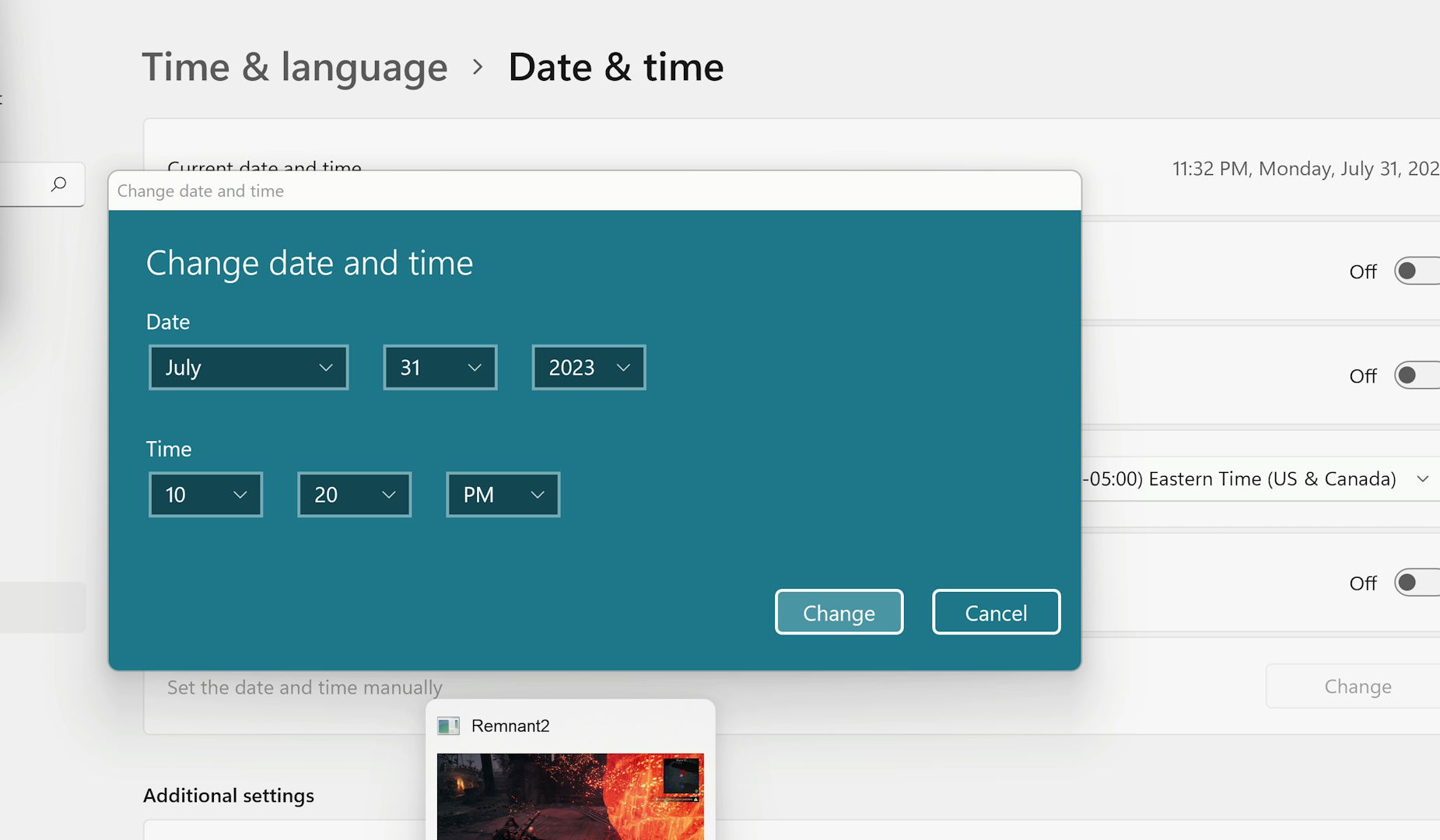The width and height of the screenshot is (1440, 840).
Task: Click the breadcrumb arrow before Date & time
Action: (478, 68)
